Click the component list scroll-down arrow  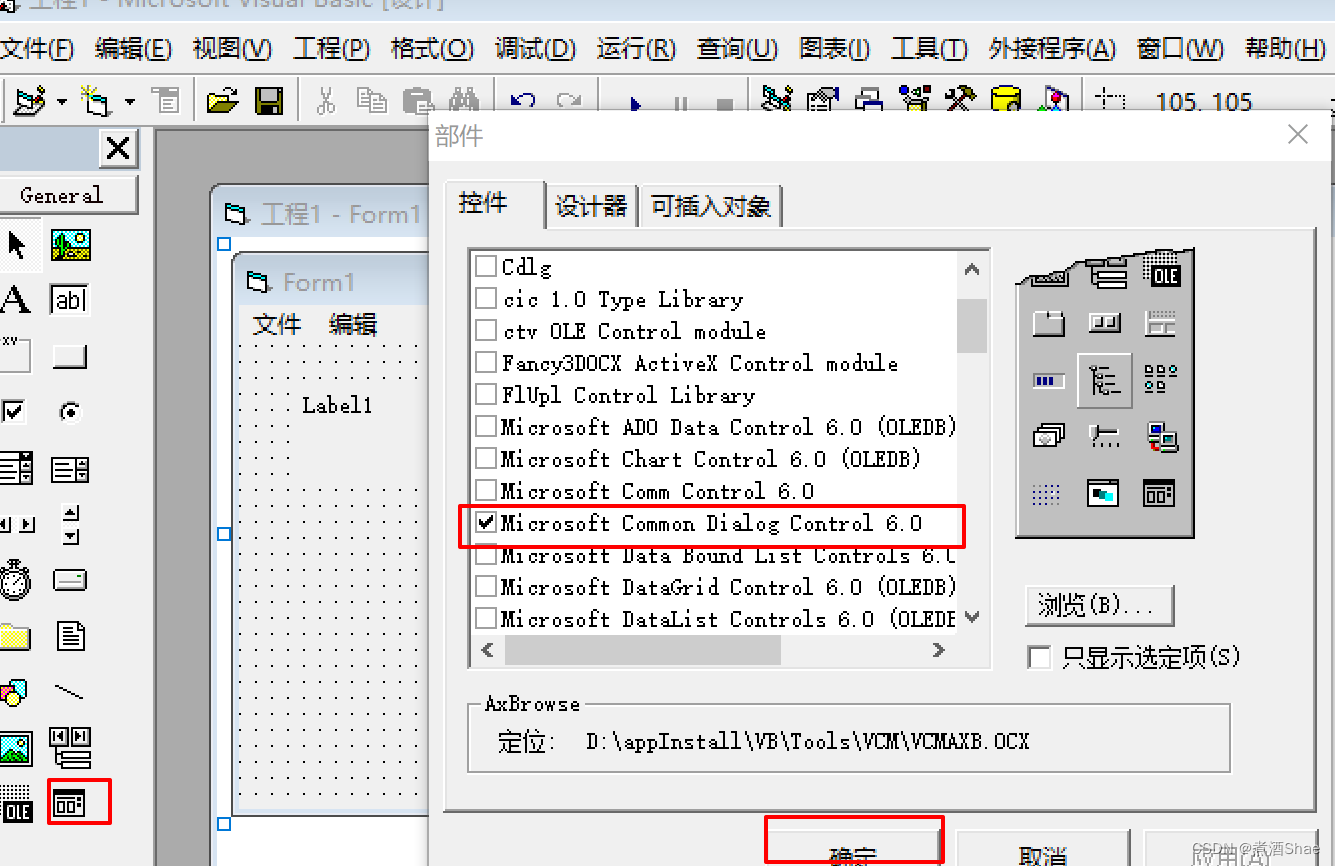[x=972, y=618]
